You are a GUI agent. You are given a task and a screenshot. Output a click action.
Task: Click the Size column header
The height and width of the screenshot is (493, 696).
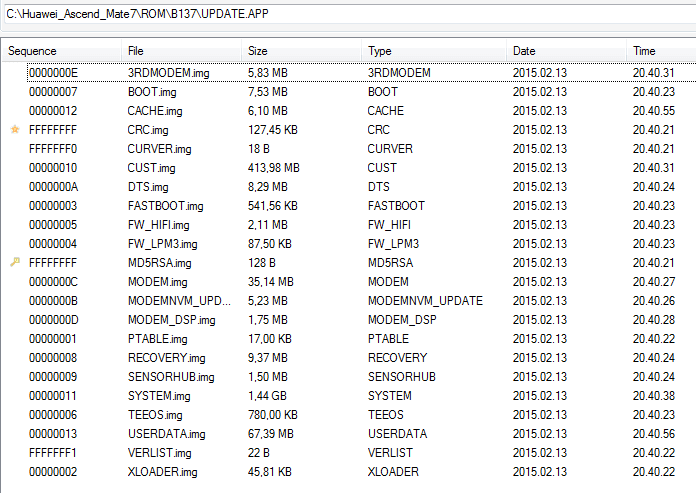click(301, 51)
